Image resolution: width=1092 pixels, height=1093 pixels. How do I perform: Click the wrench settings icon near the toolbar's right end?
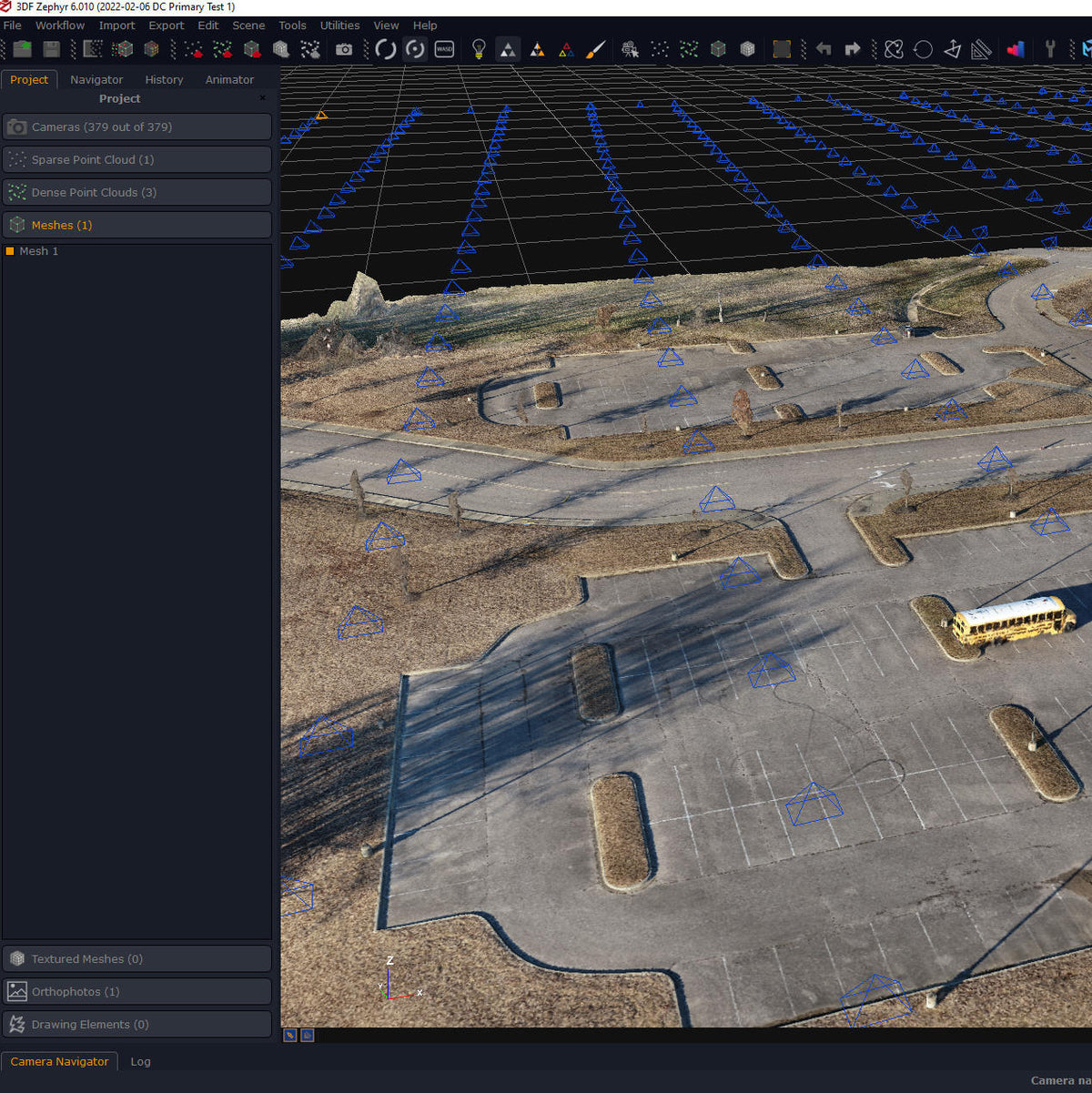1051,49
